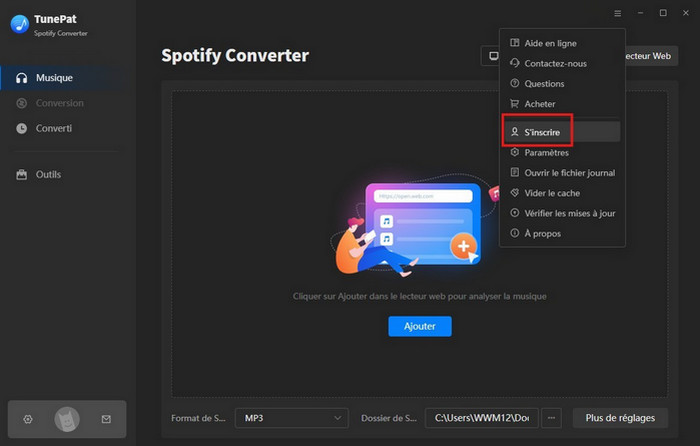Click the headphones icon next to Musique
Viewport: 700px width, 446px height.
pos(21,78)
